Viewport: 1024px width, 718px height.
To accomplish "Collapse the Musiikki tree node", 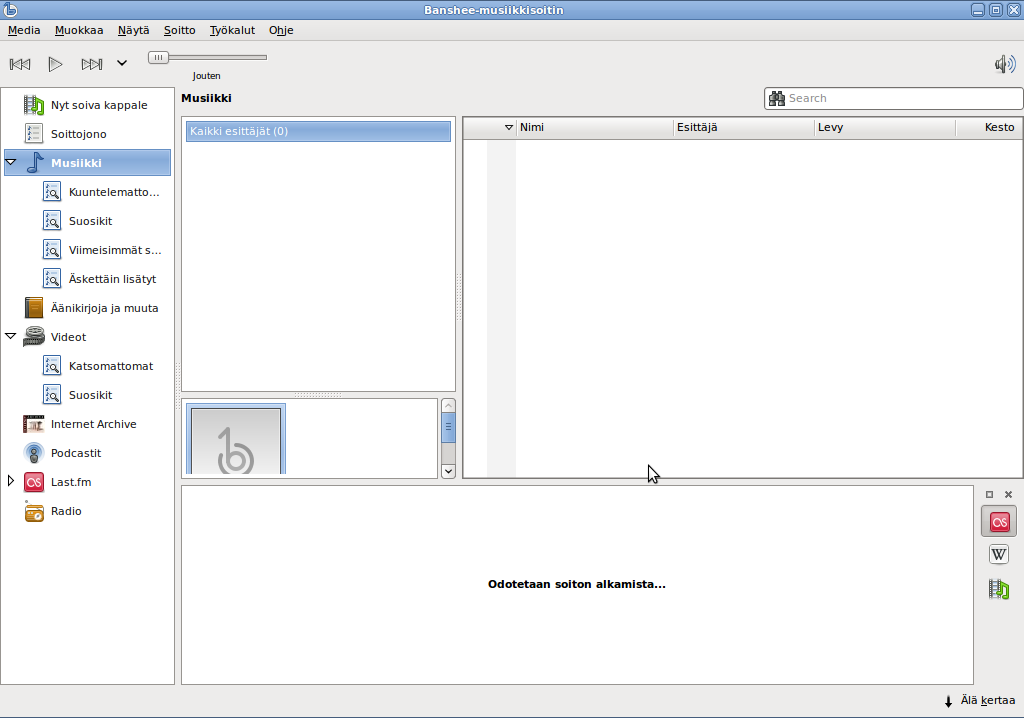I will point(11,162).
